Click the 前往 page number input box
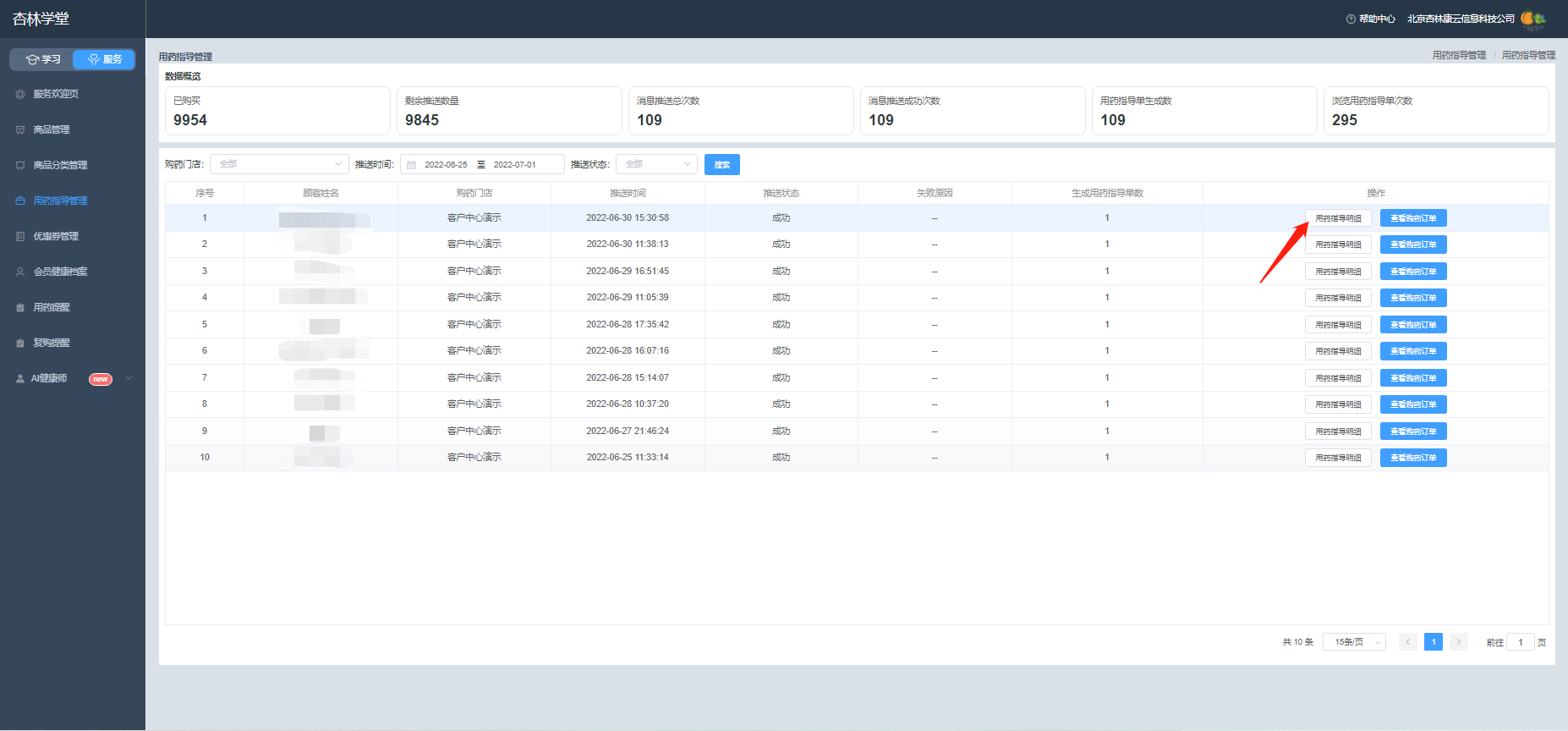This screenshot has height=731, width=1568. 1521,642
